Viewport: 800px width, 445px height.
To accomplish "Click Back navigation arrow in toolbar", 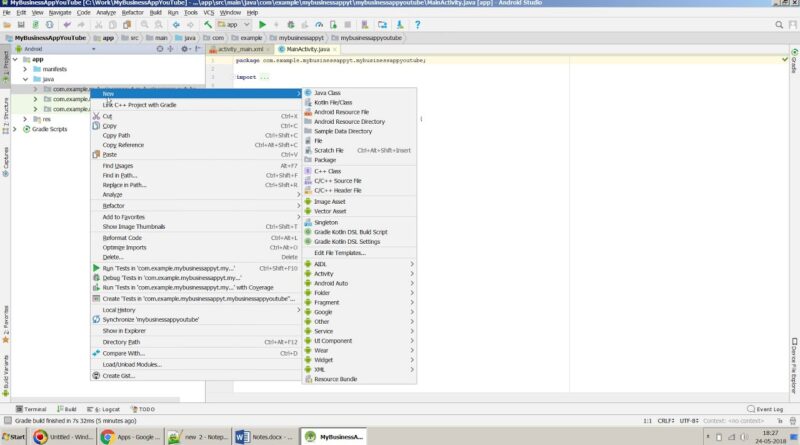I will 176,24.
